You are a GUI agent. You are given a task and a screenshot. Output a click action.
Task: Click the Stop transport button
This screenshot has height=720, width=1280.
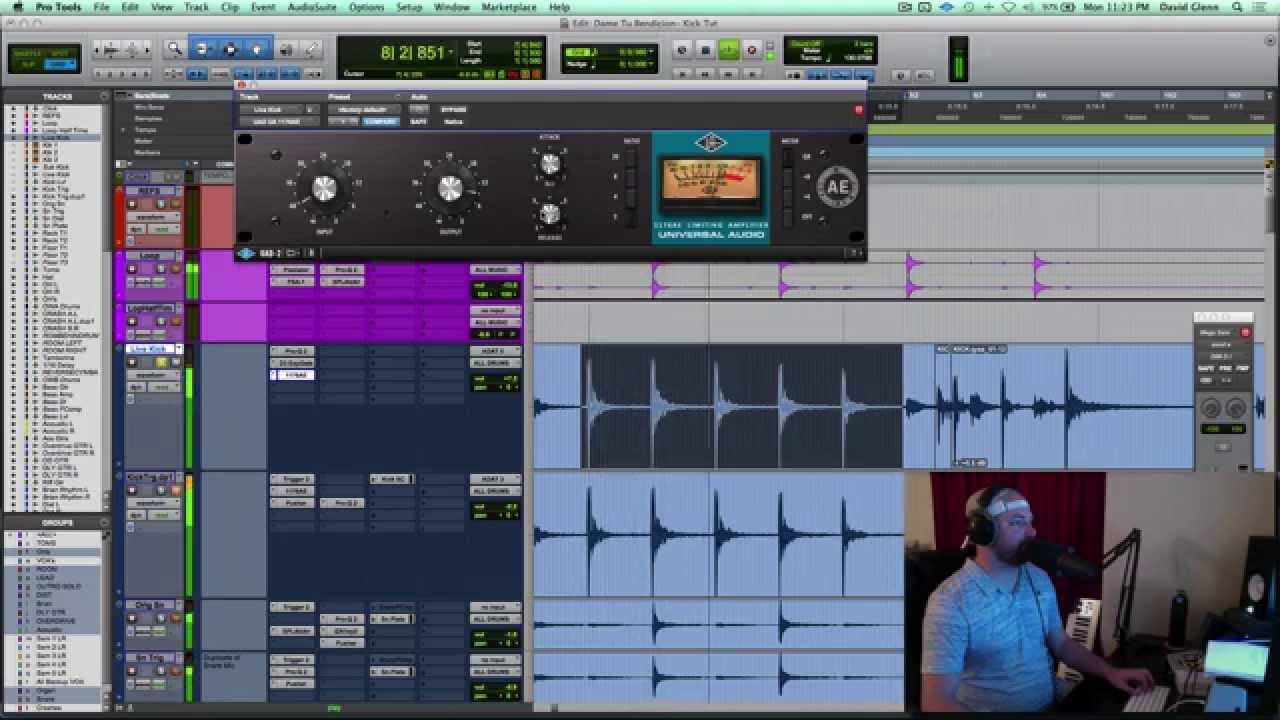tap(705, 49)
